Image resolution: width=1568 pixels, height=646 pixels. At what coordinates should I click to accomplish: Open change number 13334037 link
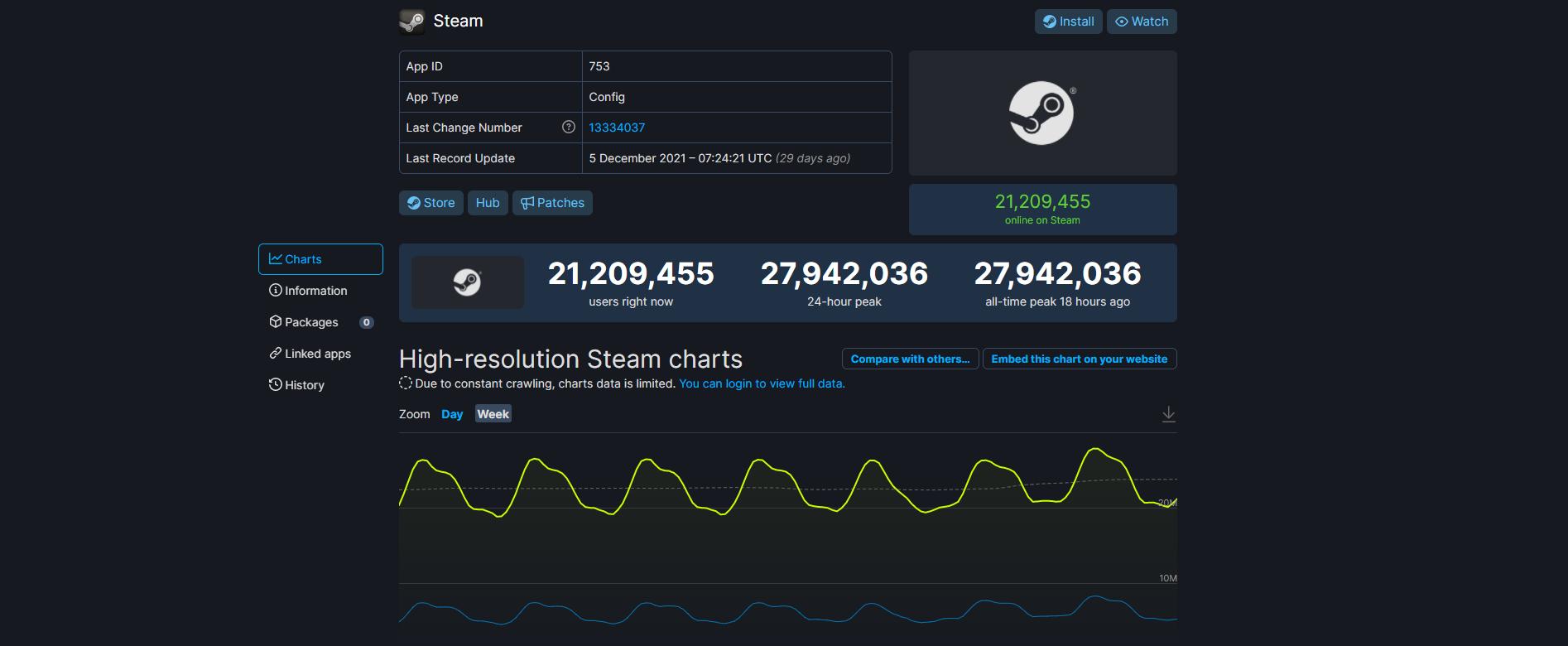click(617, 128)
